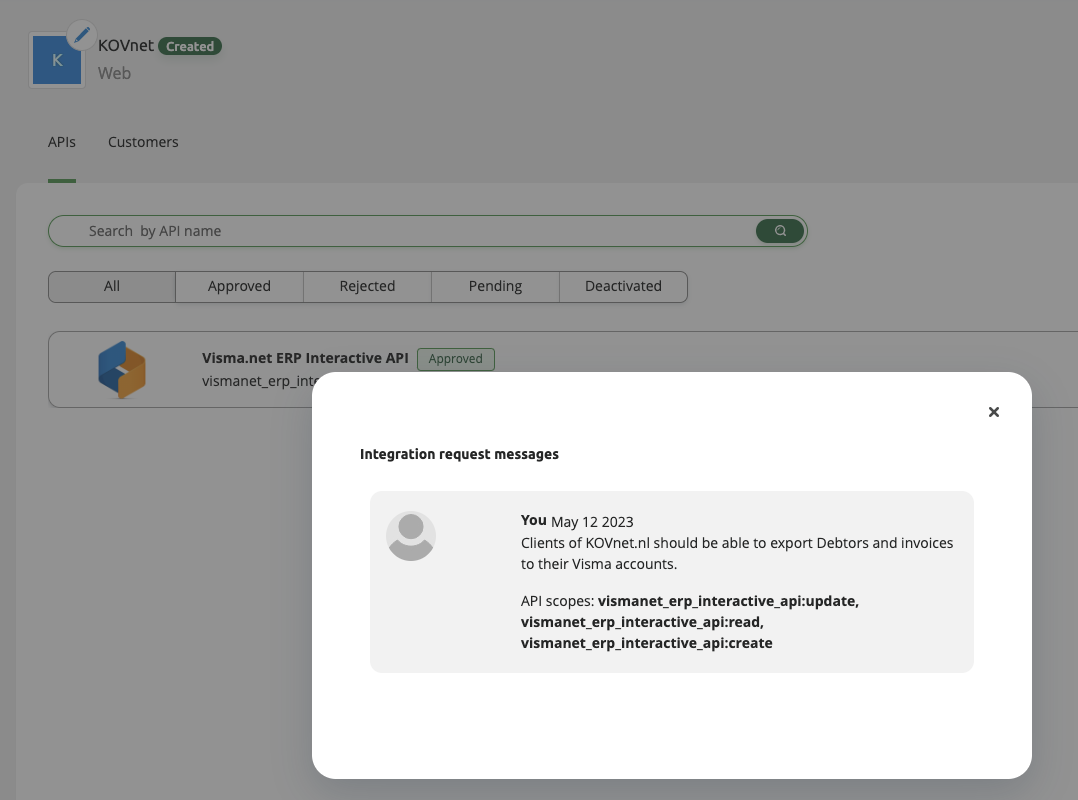Click into the API name search field
1078x800 pixels.
pyautogui.click(x=400, y=231)
